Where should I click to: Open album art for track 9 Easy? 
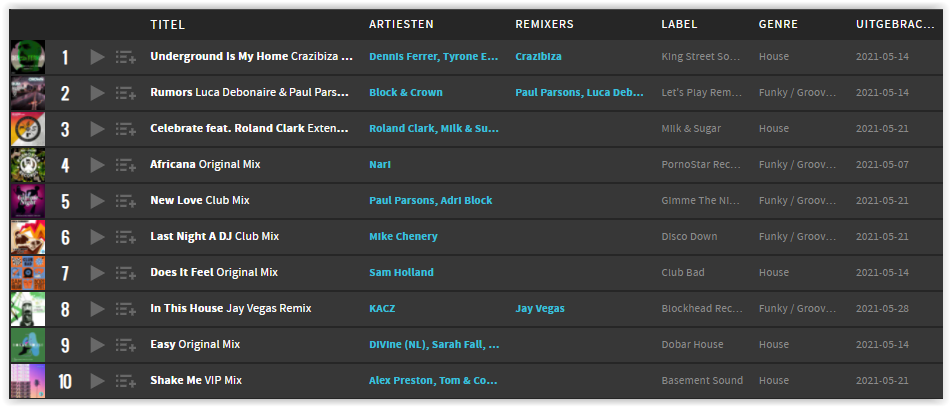click(28, 345)
